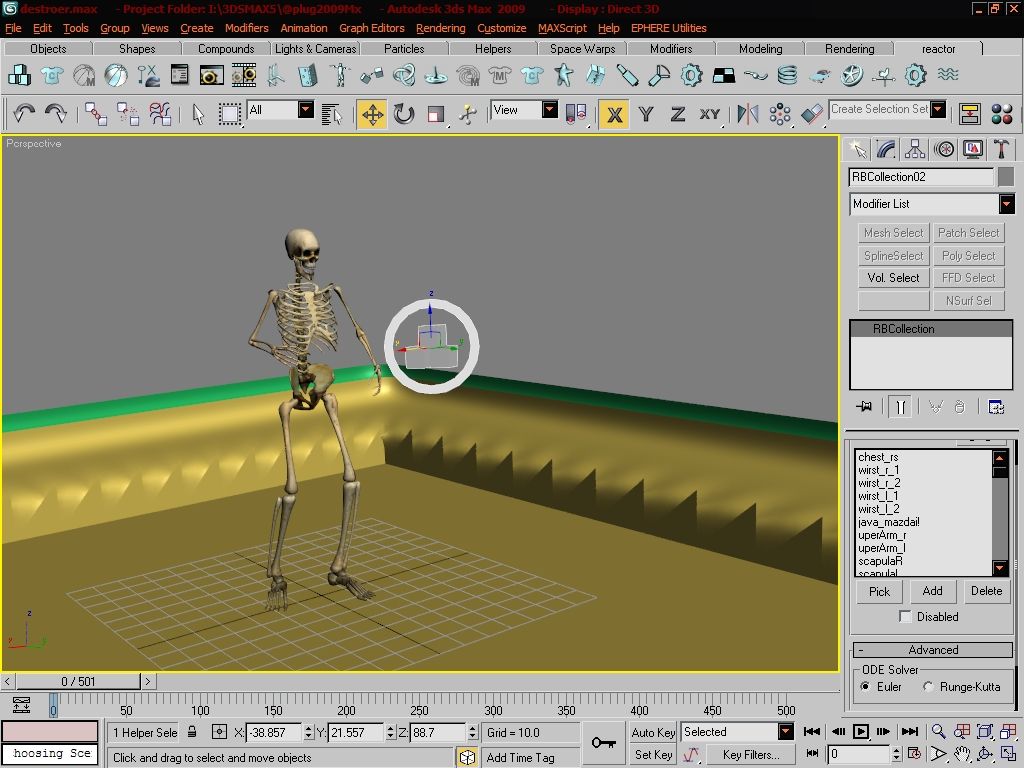
Task: Click the object color swatch beside RBCollection02
Action: [1006, 177]
